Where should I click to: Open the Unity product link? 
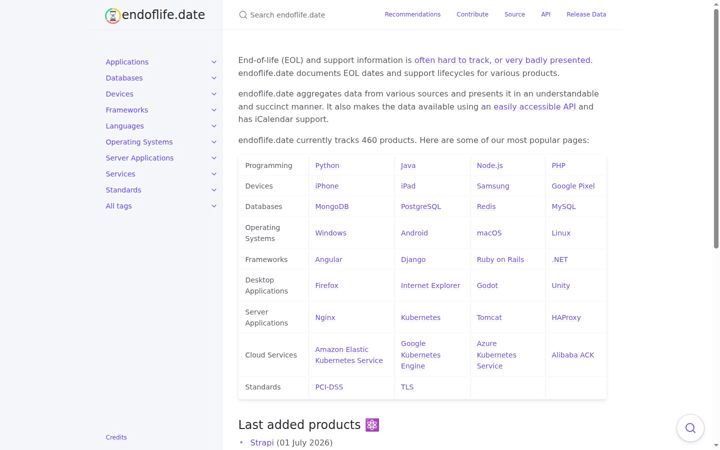(560, 286)
